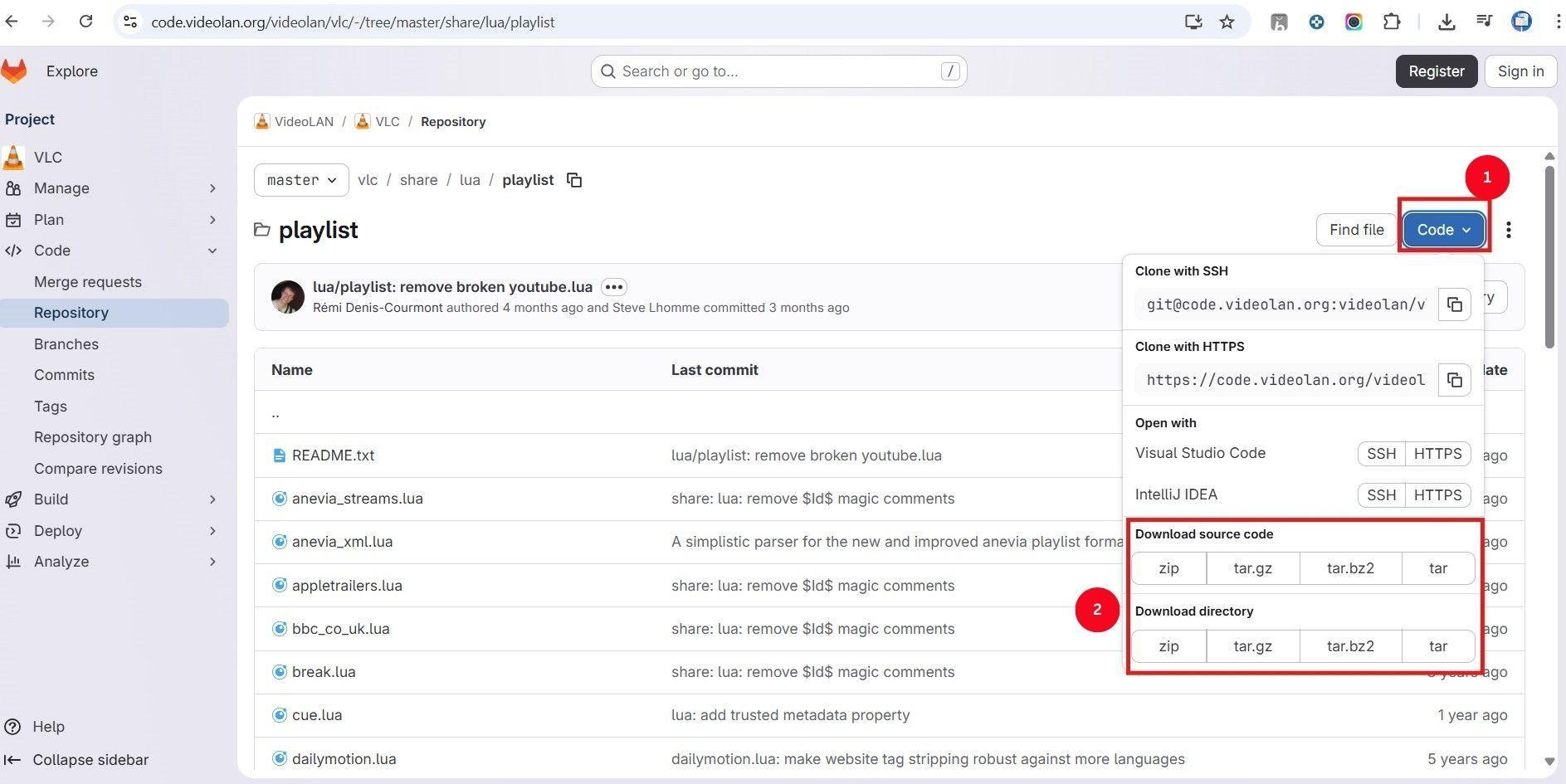Copy the HTTPS clone URL
The width and height of the screenshot is (1566, 784).
pos(1454,380)
